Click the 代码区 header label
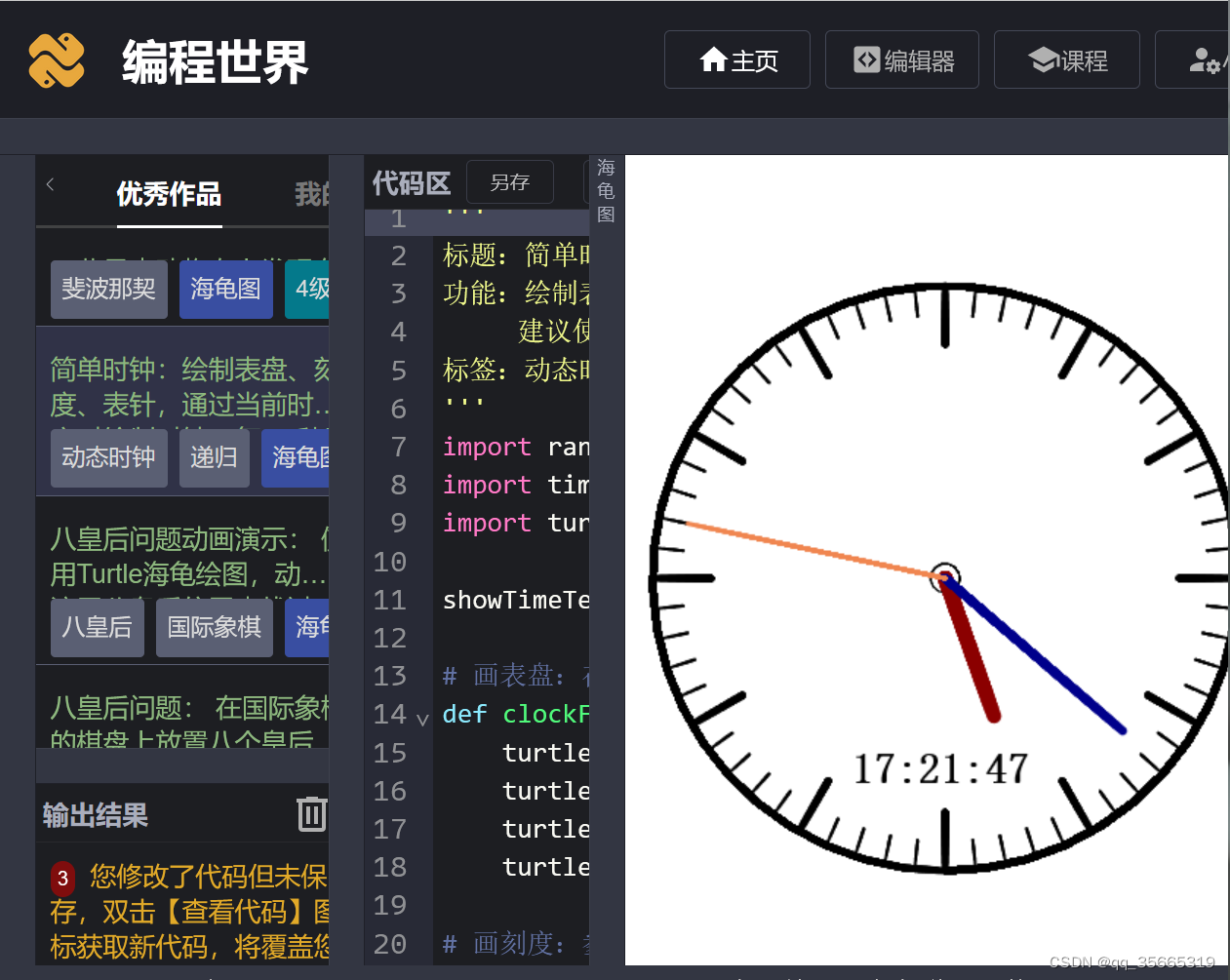This screenshot has height=980, width=1230. click(411, 183)
